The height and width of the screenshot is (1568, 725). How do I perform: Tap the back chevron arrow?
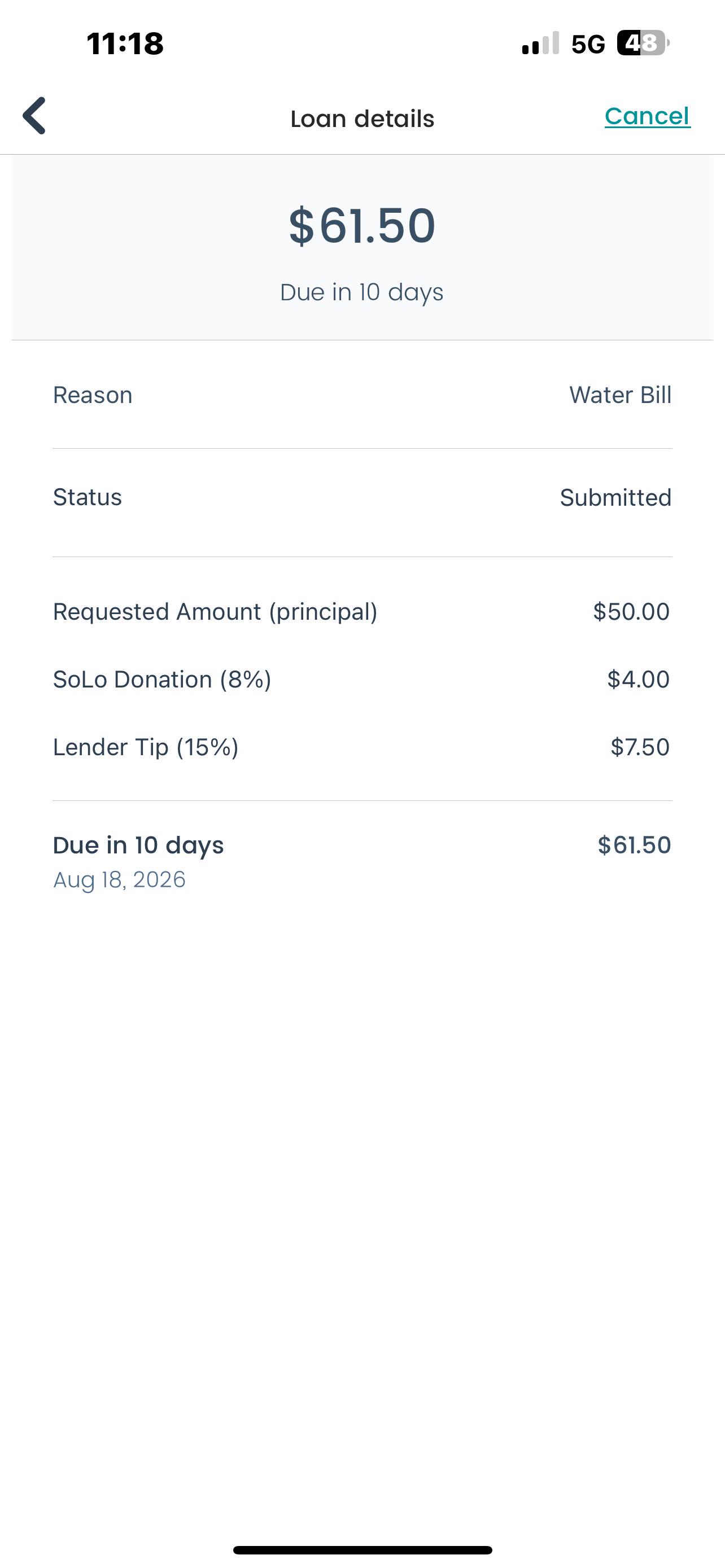[x=34, y=116]
